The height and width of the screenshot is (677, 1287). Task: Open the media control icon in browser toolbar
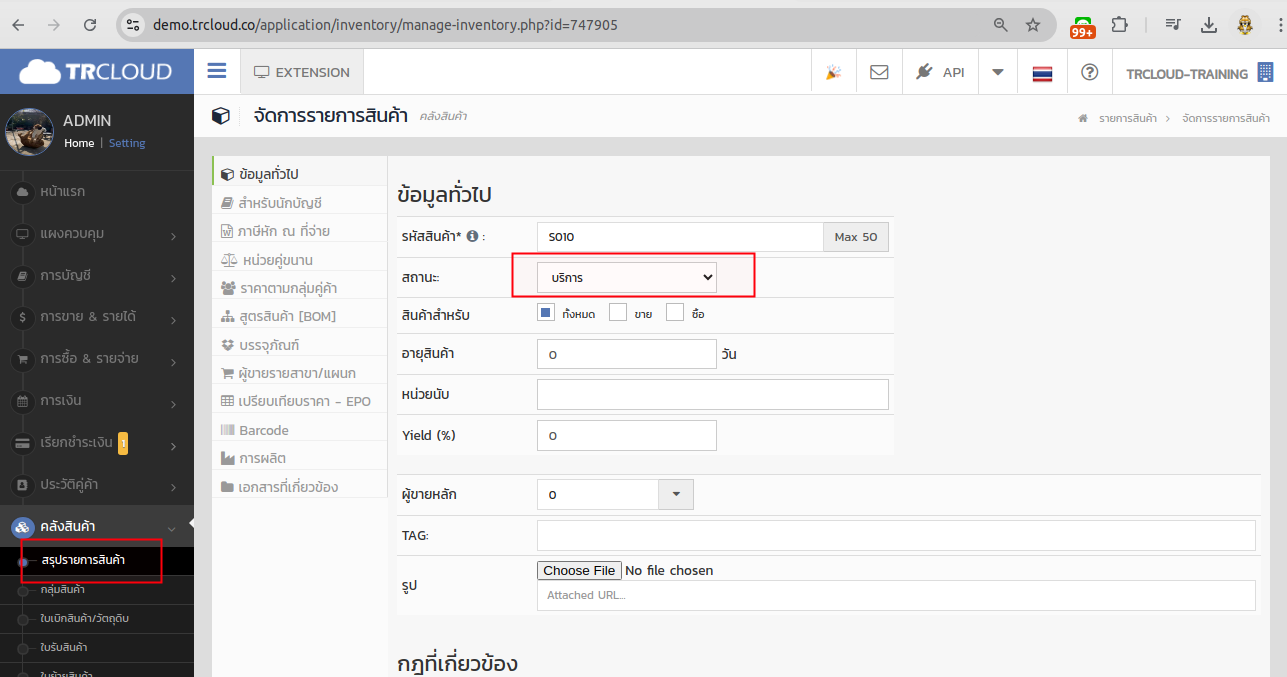tap(1174, 25)
